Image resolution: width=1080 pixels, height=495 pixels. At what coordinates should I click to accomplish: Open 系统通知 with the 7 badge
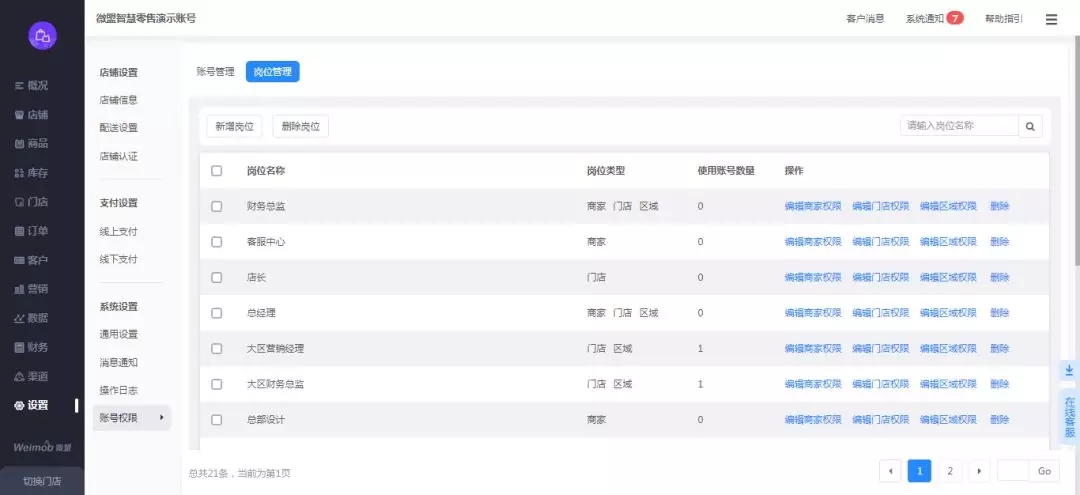[934, 19]
